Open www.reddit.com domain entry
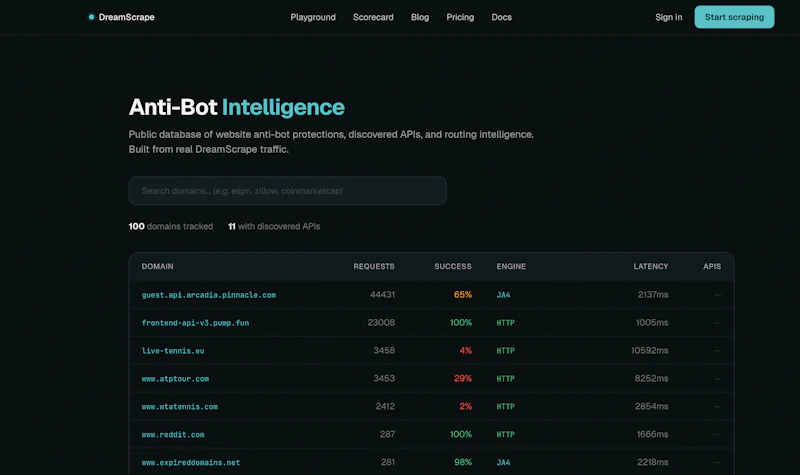Viewport: 800px width, 475px height. coord(173,435)
